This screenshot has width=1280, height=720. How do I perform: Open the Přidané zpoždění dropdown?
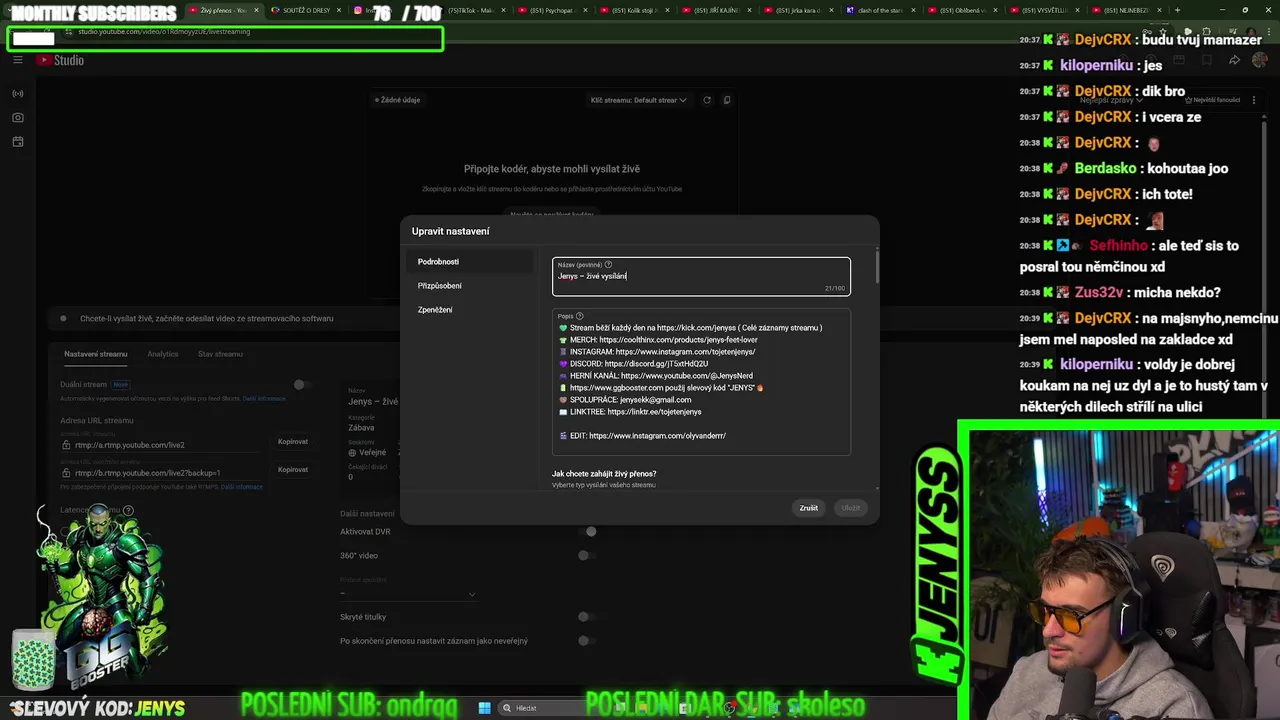[408, 593]
